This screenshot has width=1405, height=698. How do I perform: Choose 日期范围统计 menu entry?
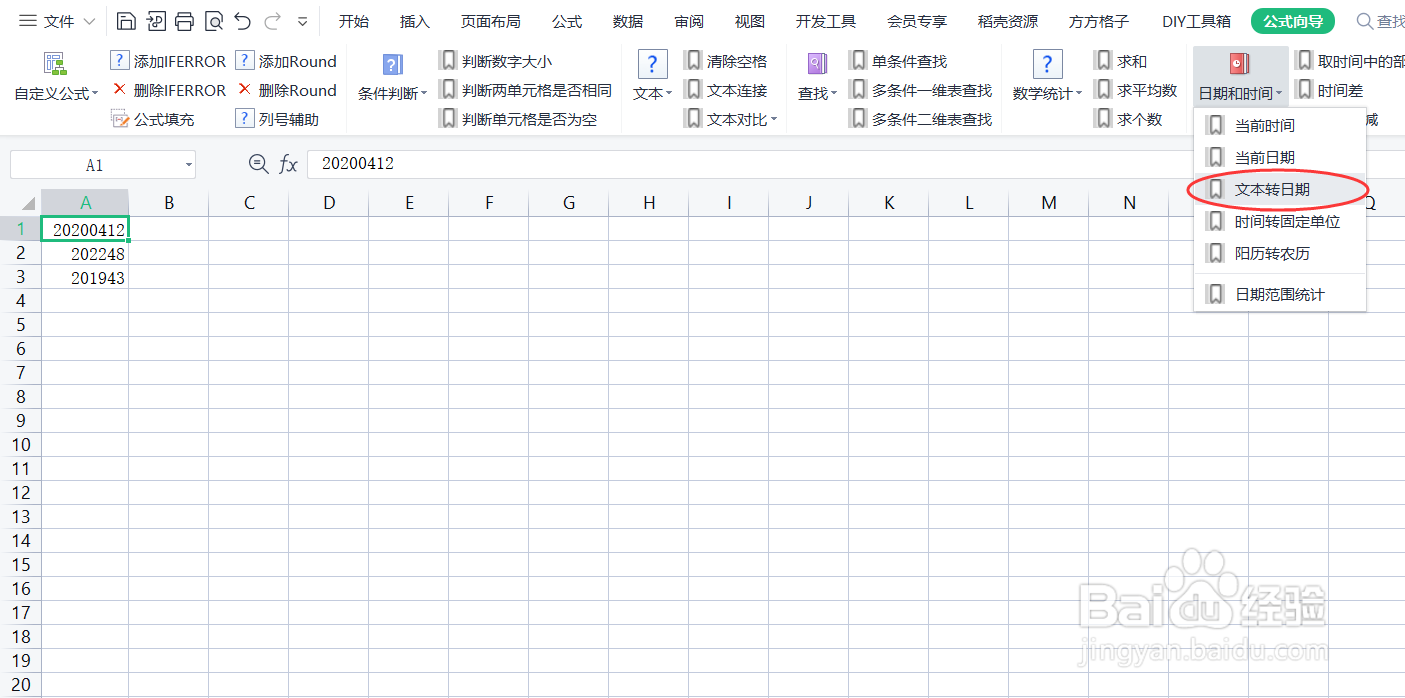(x=1280, y=294)
